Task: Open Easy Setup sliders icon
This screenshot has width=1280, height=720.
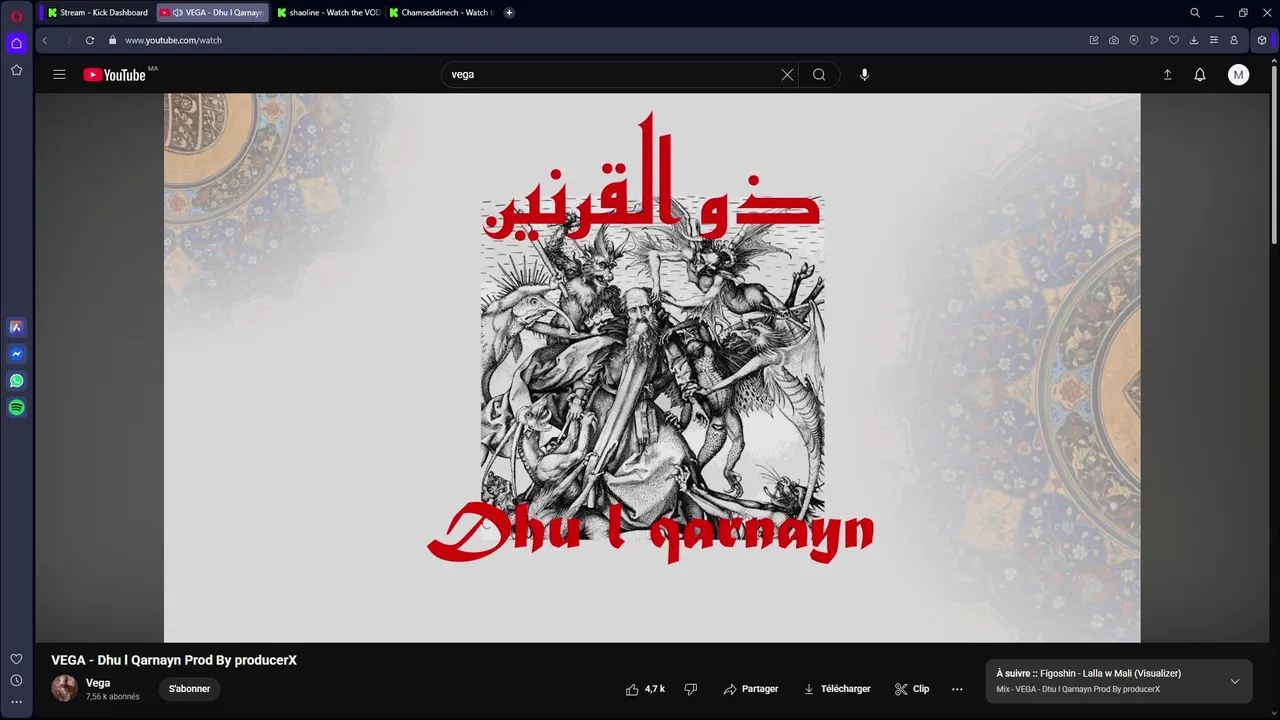Action: [x=1214, y=40]
